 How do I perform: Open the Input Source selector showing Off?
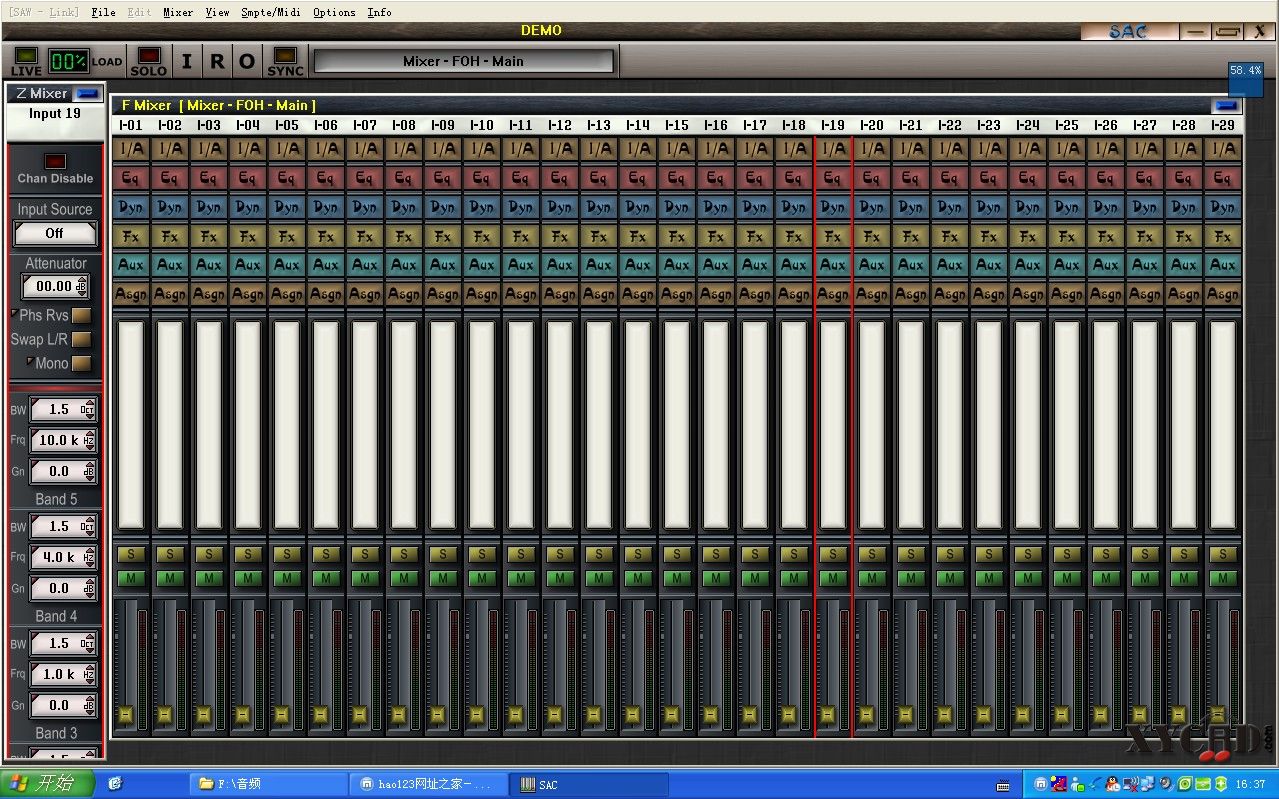(x=55, y=233)
